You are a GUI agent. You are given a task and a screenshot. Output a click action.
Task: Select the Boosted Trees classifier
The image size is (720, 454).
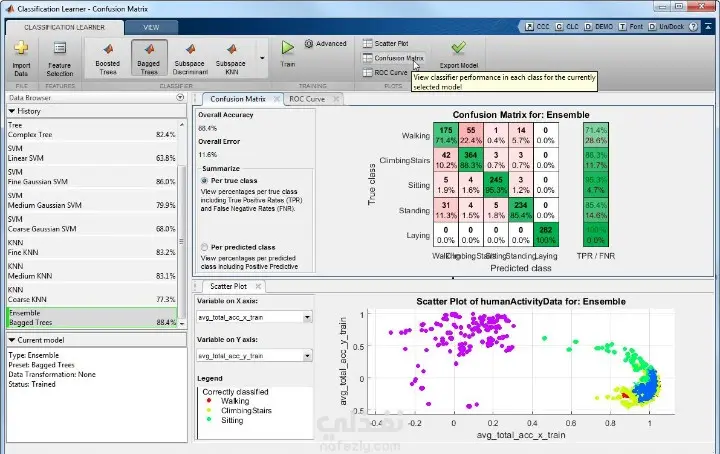[x=108, y=59]
